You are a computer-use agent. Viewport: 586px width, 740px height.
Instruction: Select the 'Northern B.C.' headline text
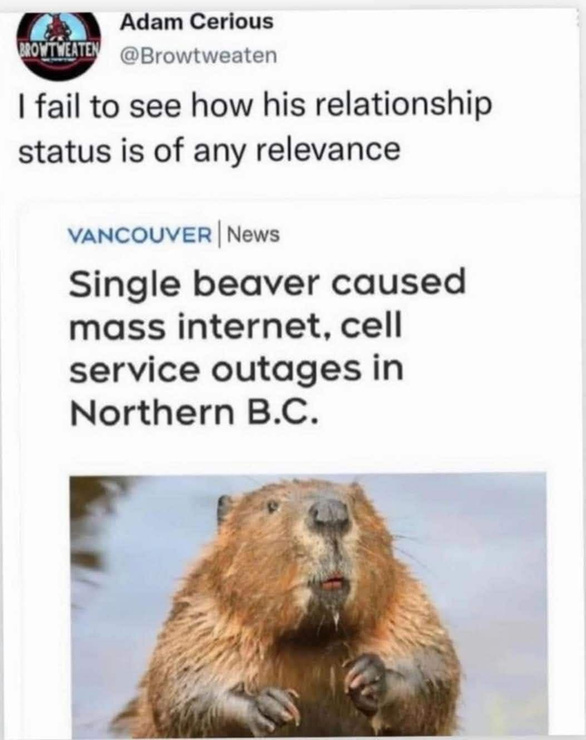click(191, 411)
